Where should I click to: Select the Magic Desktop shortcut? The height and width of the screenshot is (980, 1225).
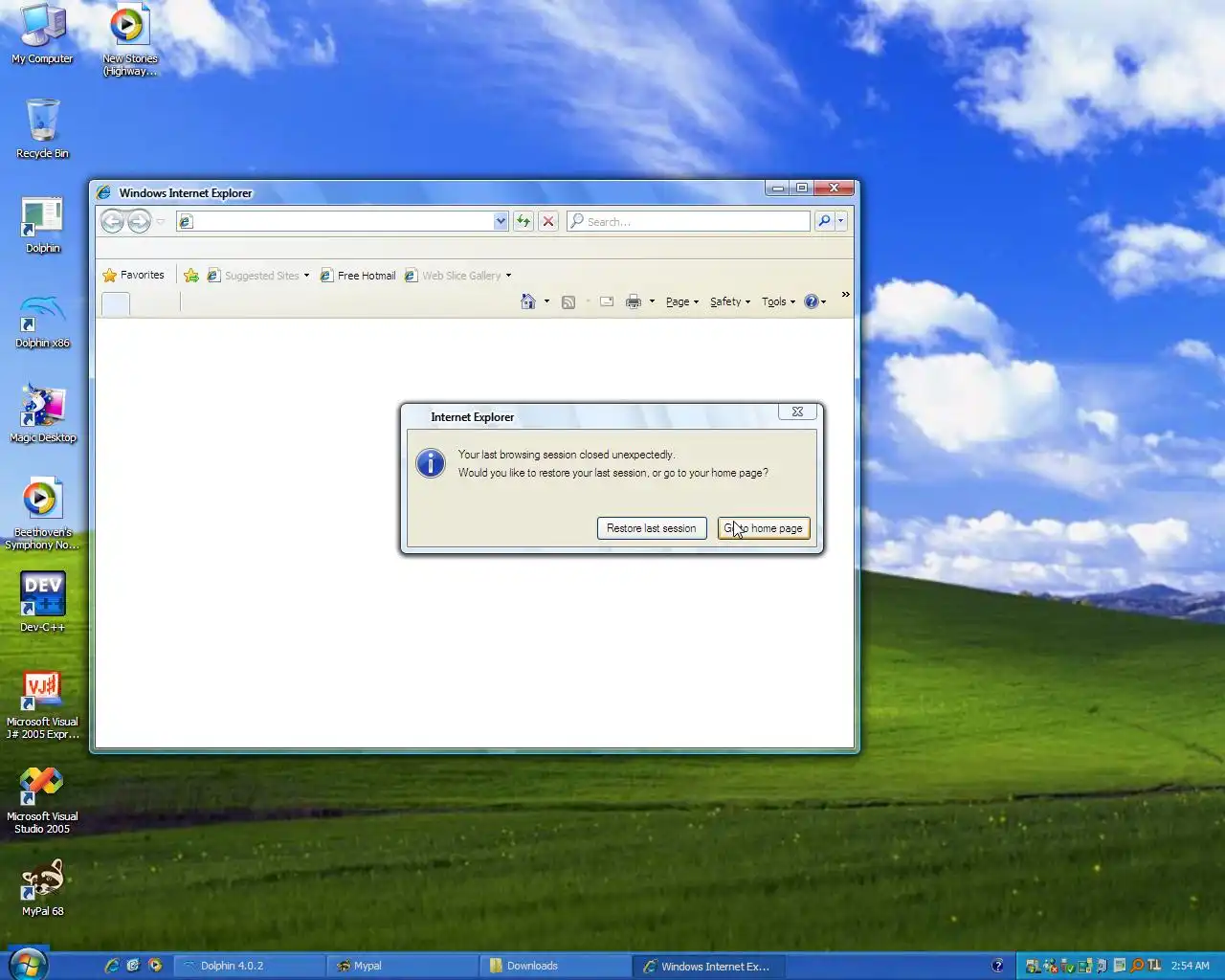[42, 414]
